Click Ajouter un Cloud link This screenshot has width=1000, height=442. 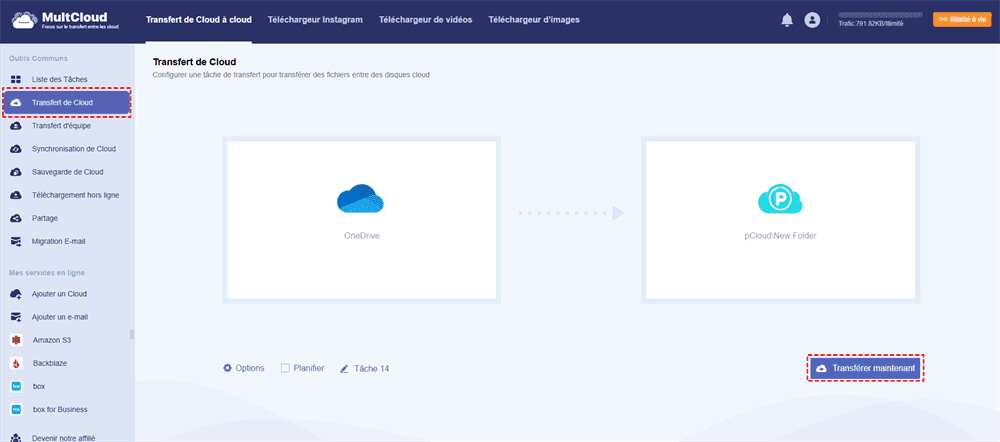[59, 294]
